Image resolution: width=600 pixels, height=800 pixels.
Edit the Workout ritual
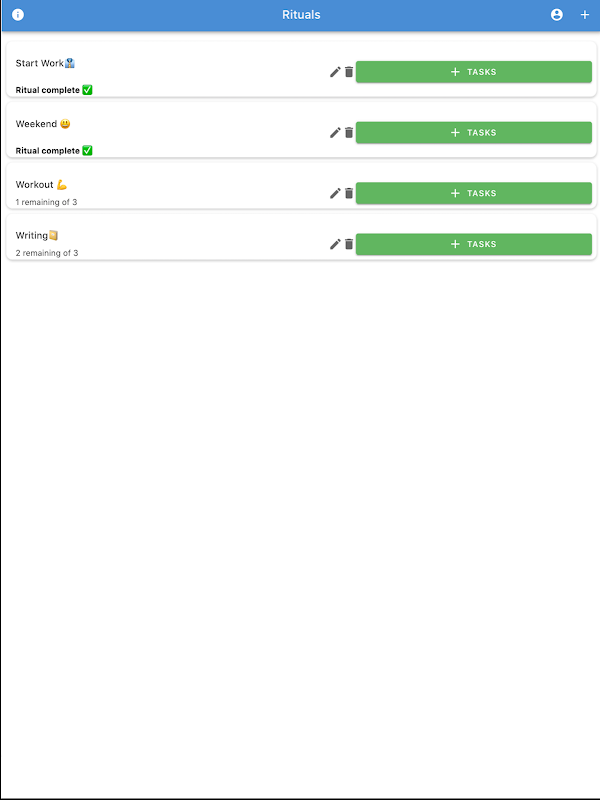coord(335,193)
